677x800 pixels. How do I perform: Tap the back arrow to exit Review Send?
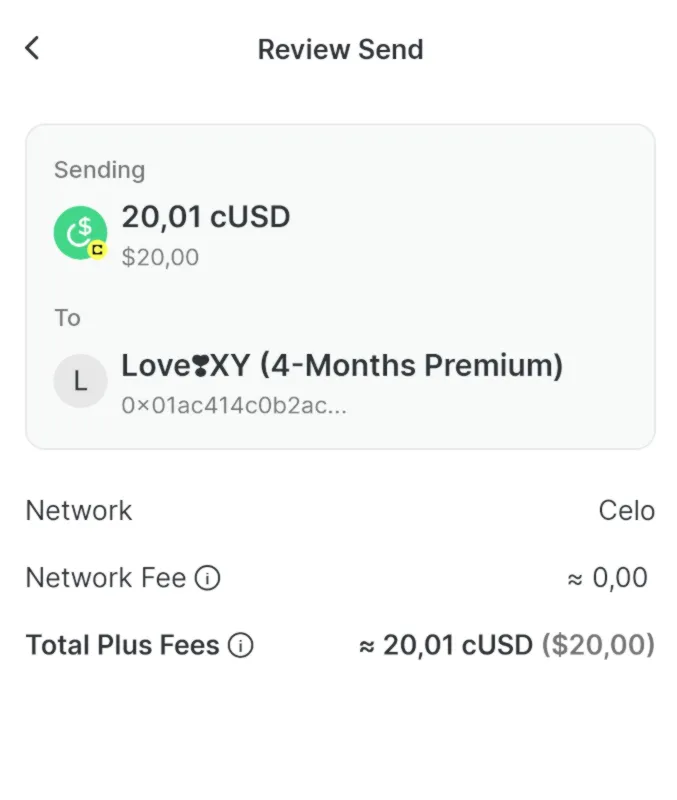coord(31,47)
